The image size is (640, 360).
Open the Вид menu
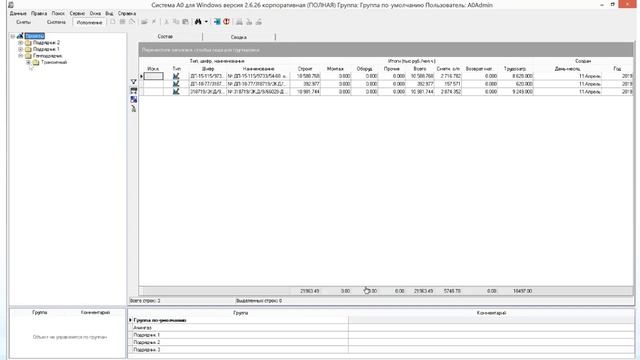pos(109,13)
